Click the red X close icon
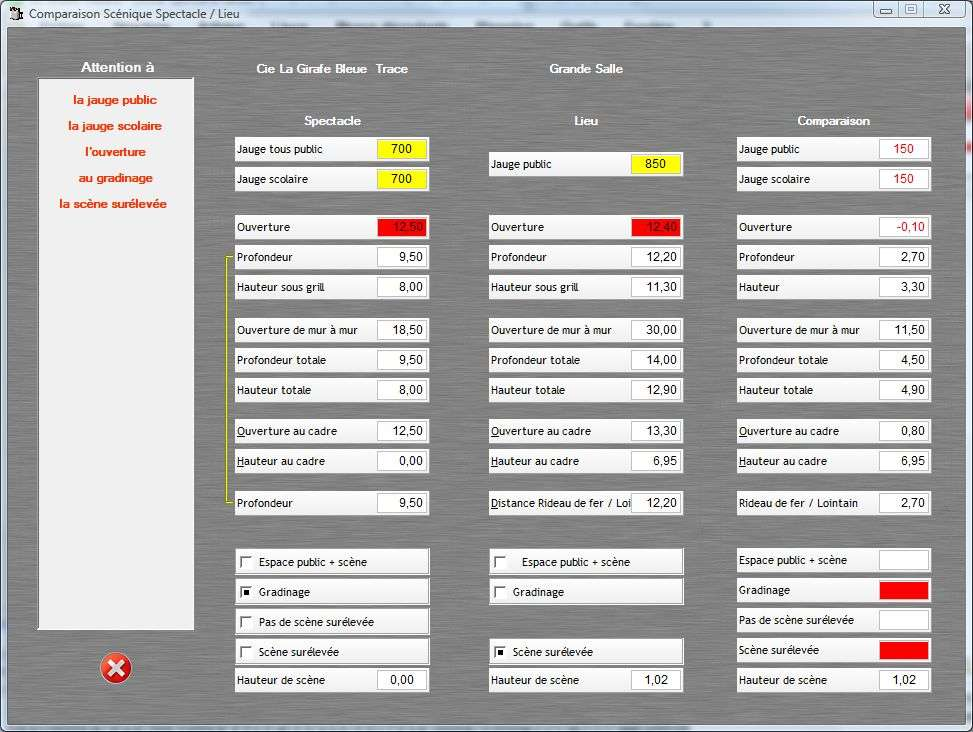Viewport: 973px width, 732px height. 116,668
